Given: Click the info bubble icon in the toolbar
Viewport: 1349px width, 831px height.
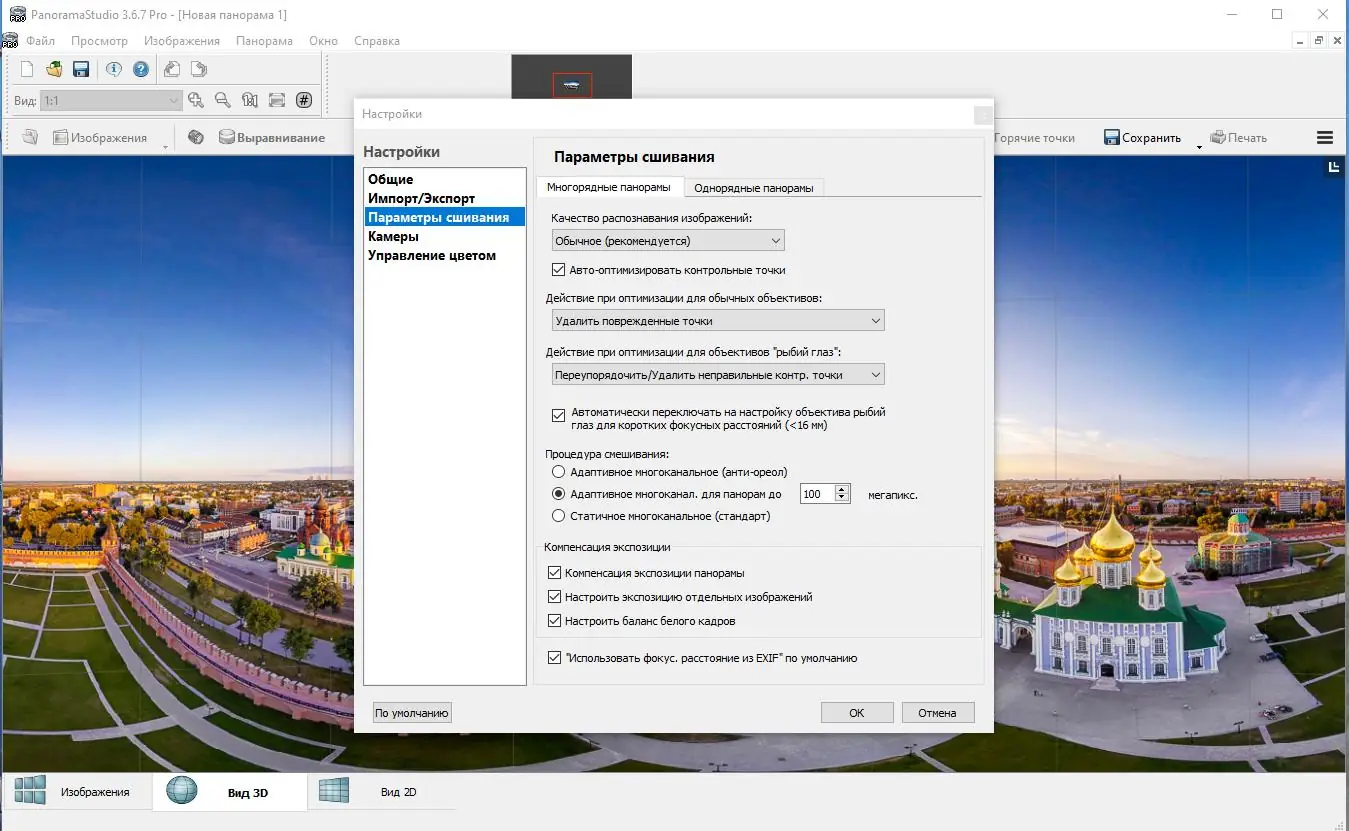Looking at the screenshot, I should (114, 69).
